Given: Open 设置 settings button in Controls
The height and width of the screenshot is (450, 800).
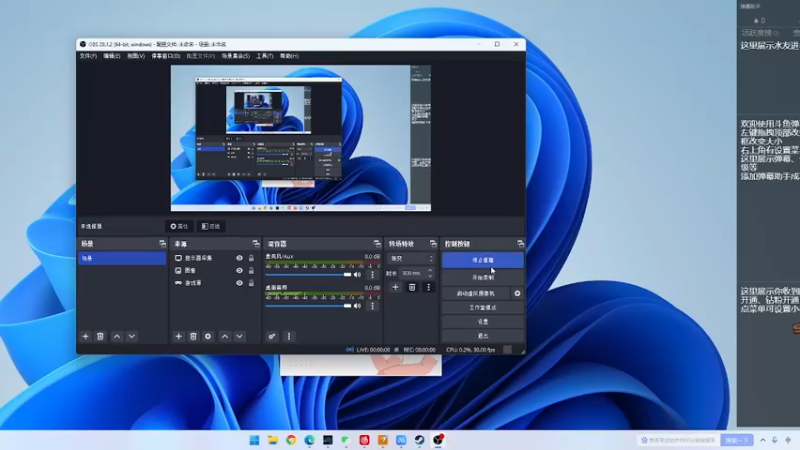Looking at the screenshot, I should point(483,322).
